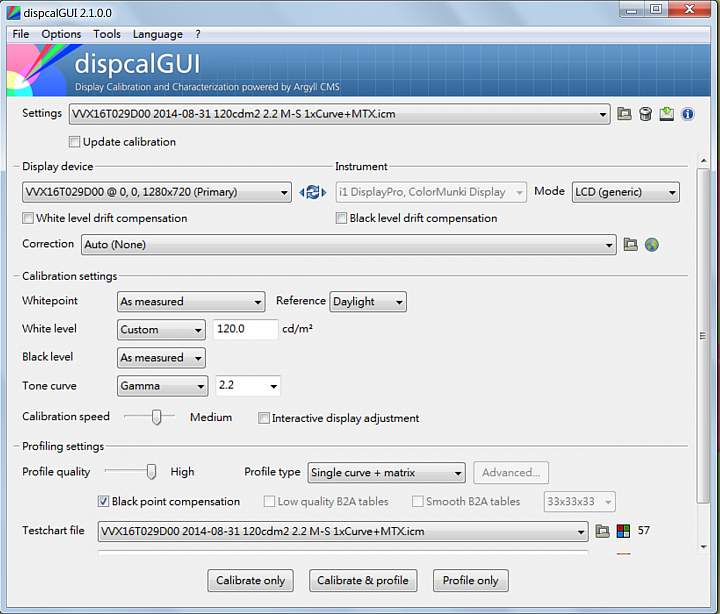Image resolution: width=720 pixels, height=614 pixels.
Task: Open the ? help menu
Action: 198,34
